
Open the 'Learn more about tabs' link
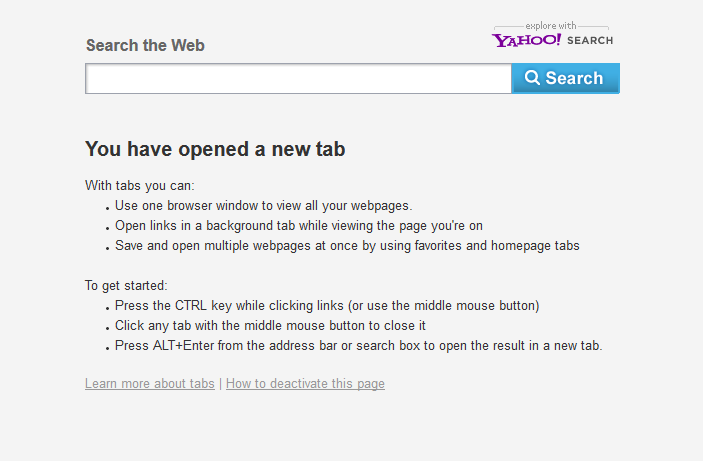tap(150, 383)
